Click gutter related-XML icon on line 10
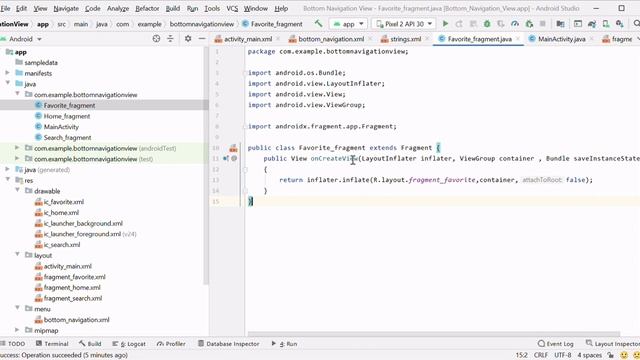The image size is (640, 360). click(x=233, y=148)
